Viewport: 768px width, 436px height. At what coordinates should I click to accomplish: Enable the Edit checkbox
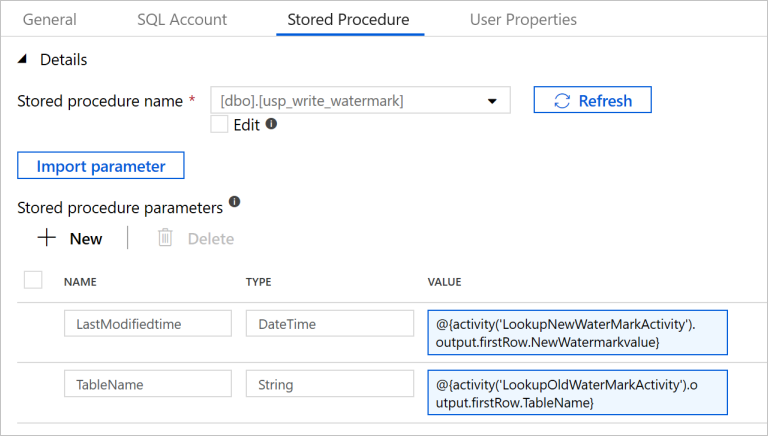[220, 125]
